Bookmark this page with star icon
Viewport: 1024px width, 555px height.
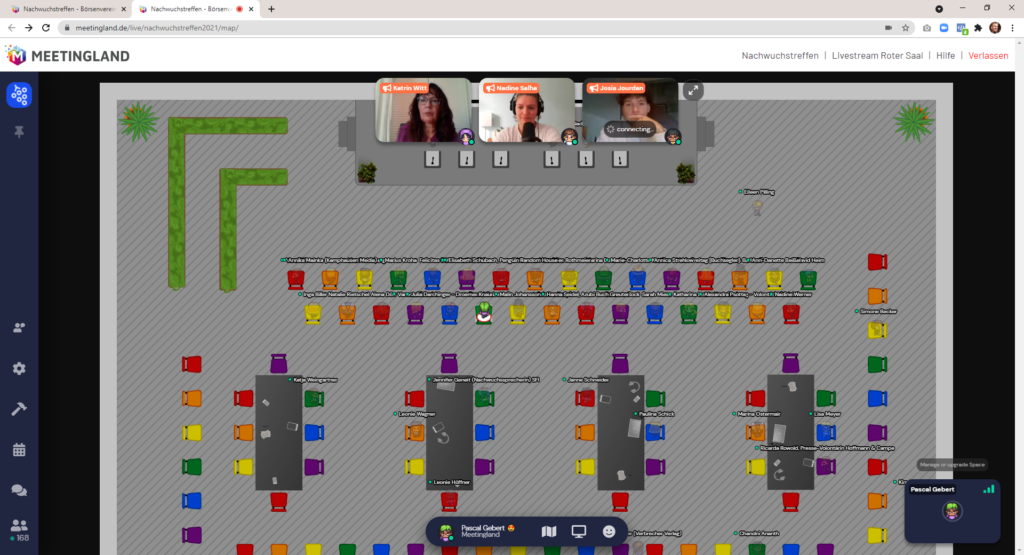click(x=905, y=28)
